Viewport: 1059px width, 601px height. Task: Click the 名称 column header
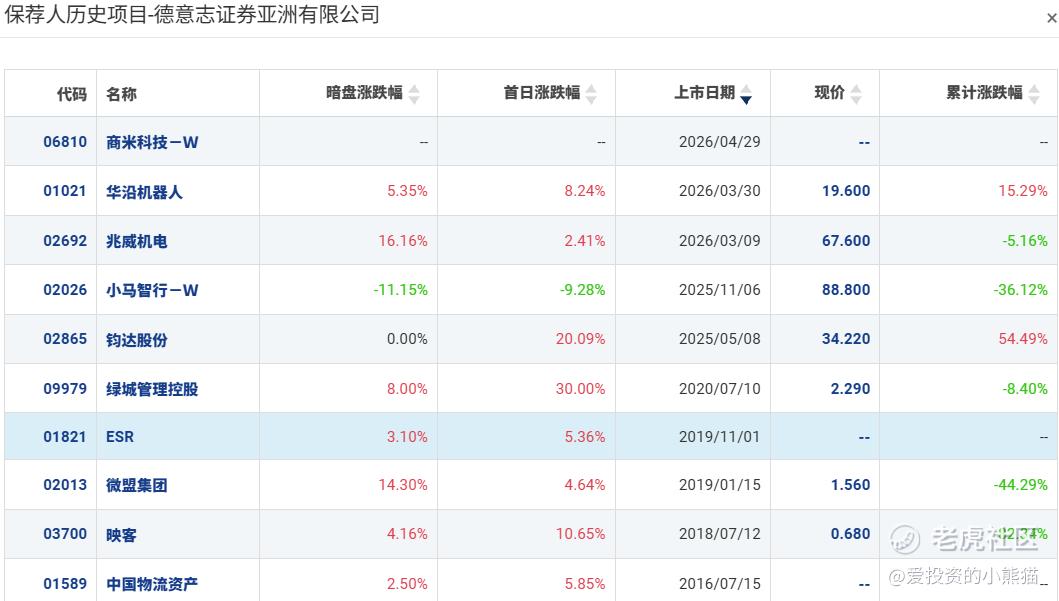122,94
